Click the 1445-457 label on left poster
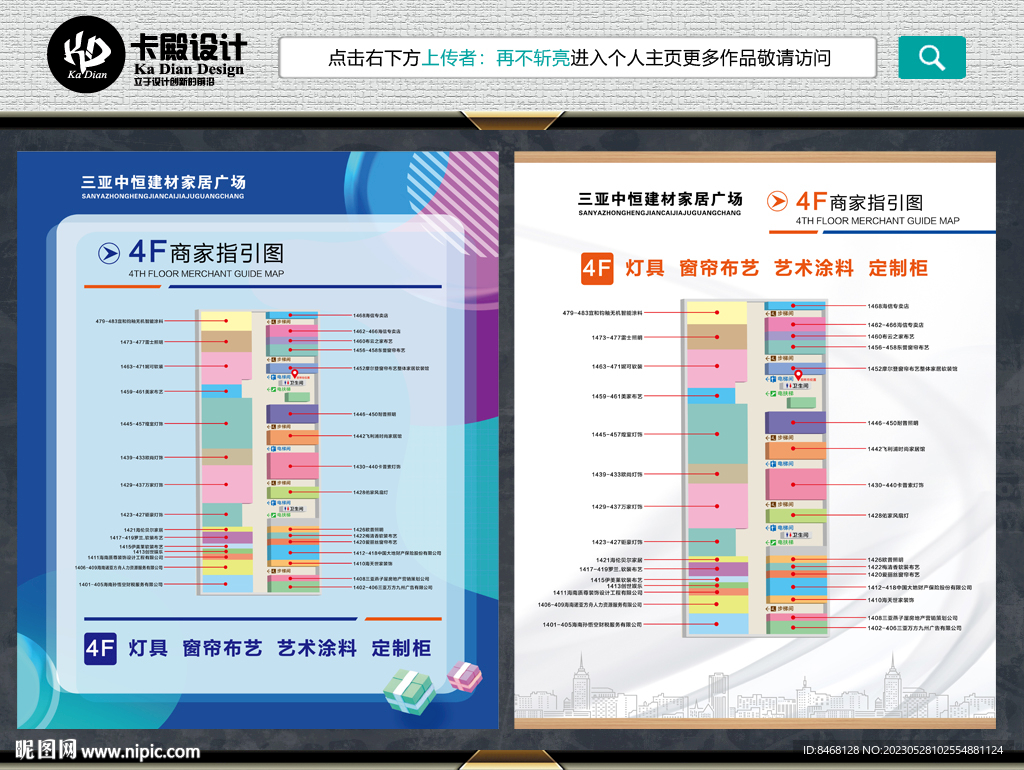 pyautogui.click(x=142, y=424)
